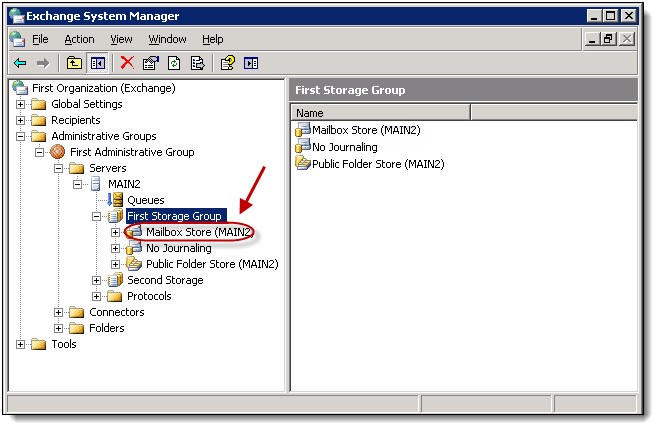
Task: Click the Refresh toolbar icon
Action: [174, 64]
